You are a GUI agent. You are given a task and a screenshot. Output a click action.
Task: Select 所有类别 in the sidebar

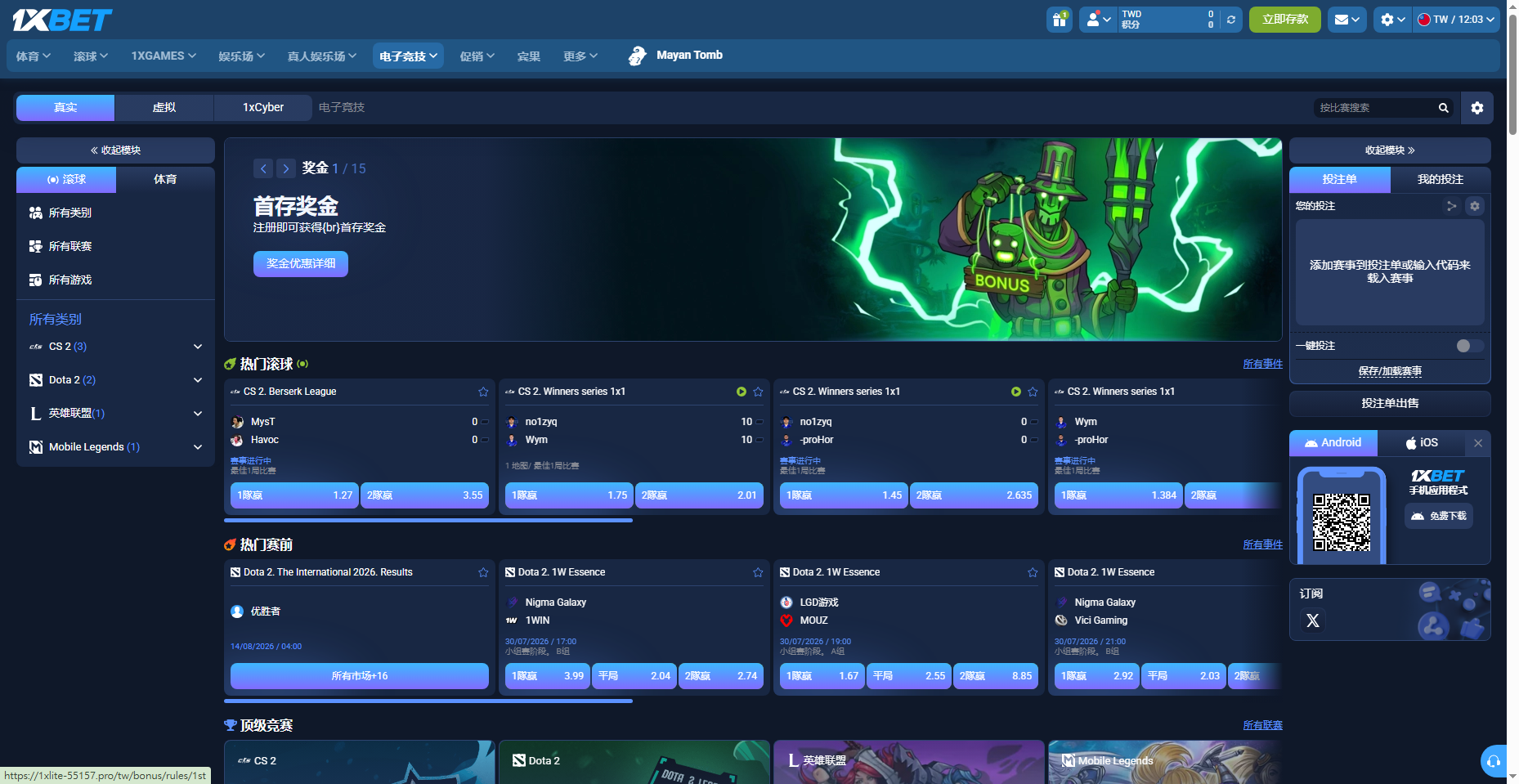pos(115,213)
